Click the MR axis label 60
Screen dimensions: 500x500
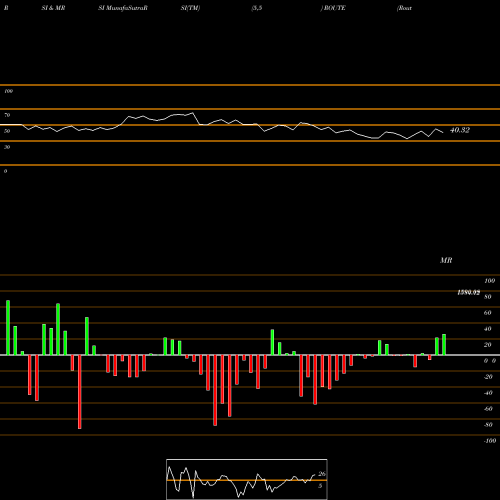[x=487, y=313]
